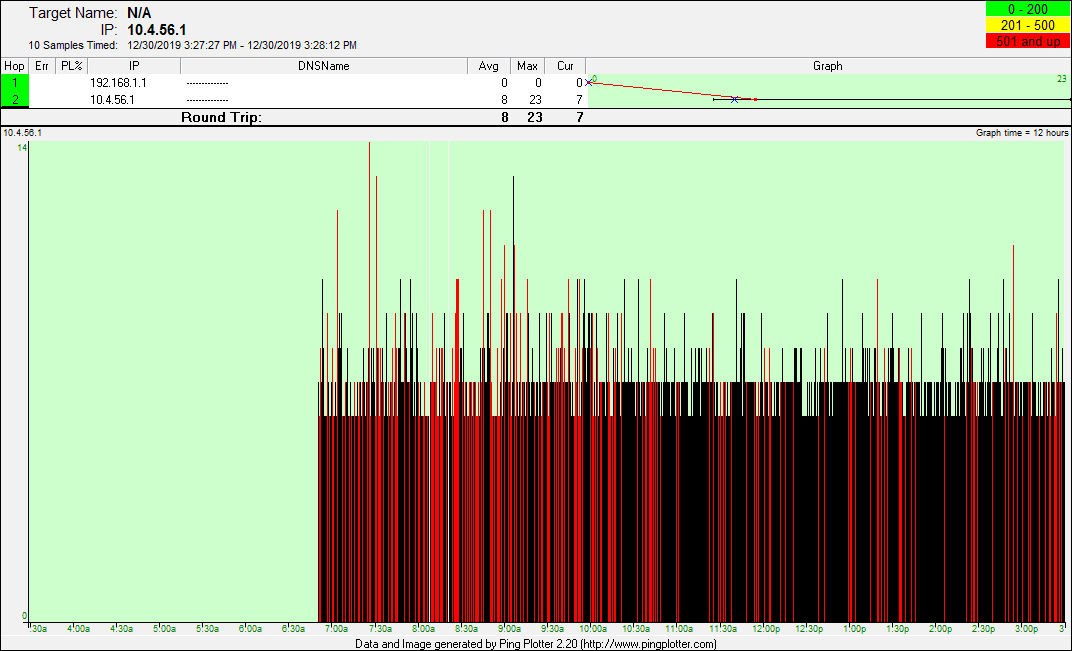Select the green hop 1 indicator
The image size is (1072, 651).
[x=15, y=83]
